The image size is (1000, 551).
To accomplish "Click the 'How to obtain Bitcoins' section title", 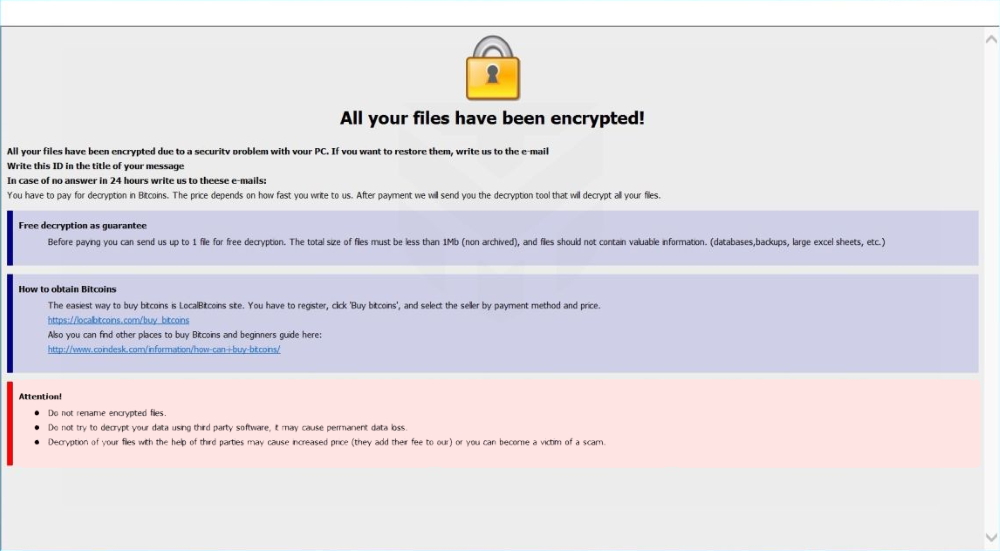I will click(67, 289).
